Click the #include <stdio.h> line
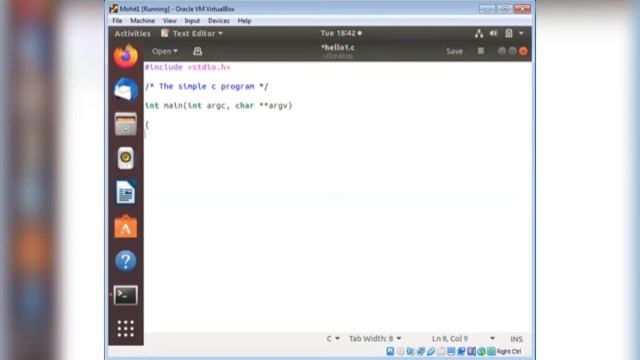Viewport: 640px width, 360px height. tap(187, 67)
